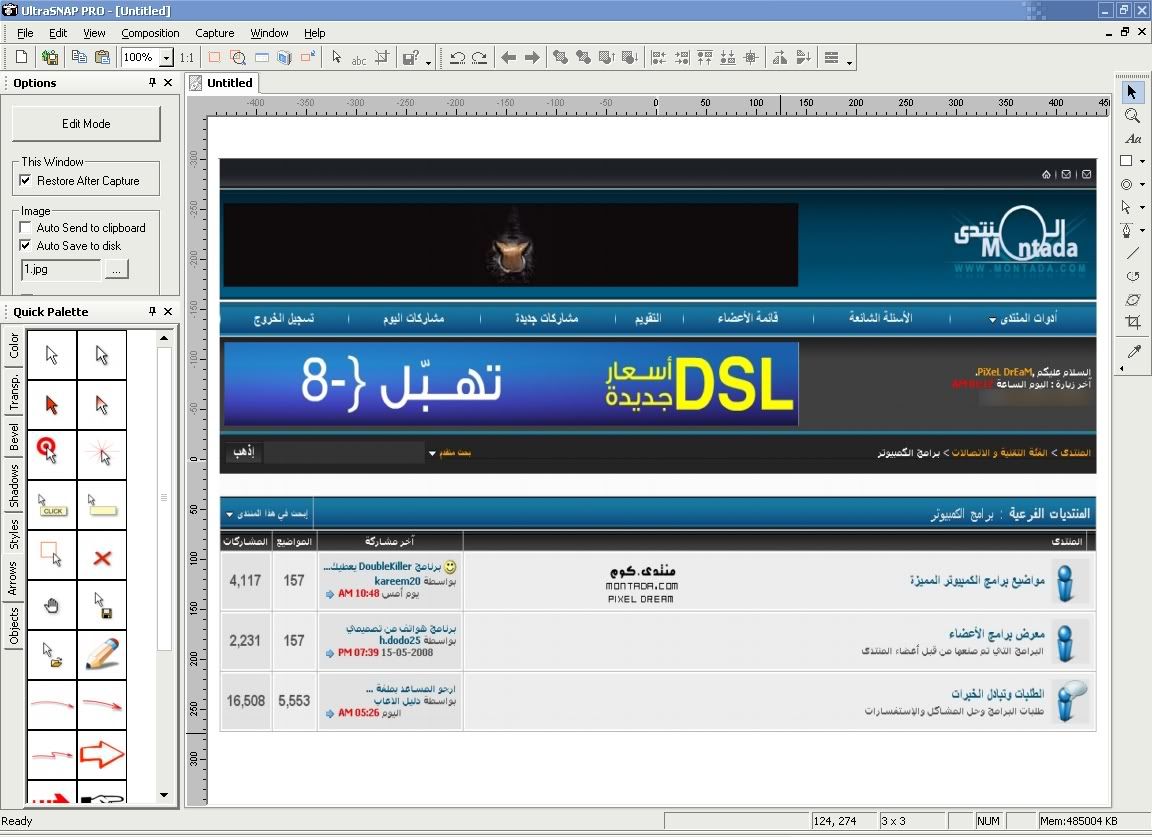Image resolution: width=1152 pixels, height=837 pixels.
Task: Select the Line tool in right toolbox
Action: pos(1132,254)
